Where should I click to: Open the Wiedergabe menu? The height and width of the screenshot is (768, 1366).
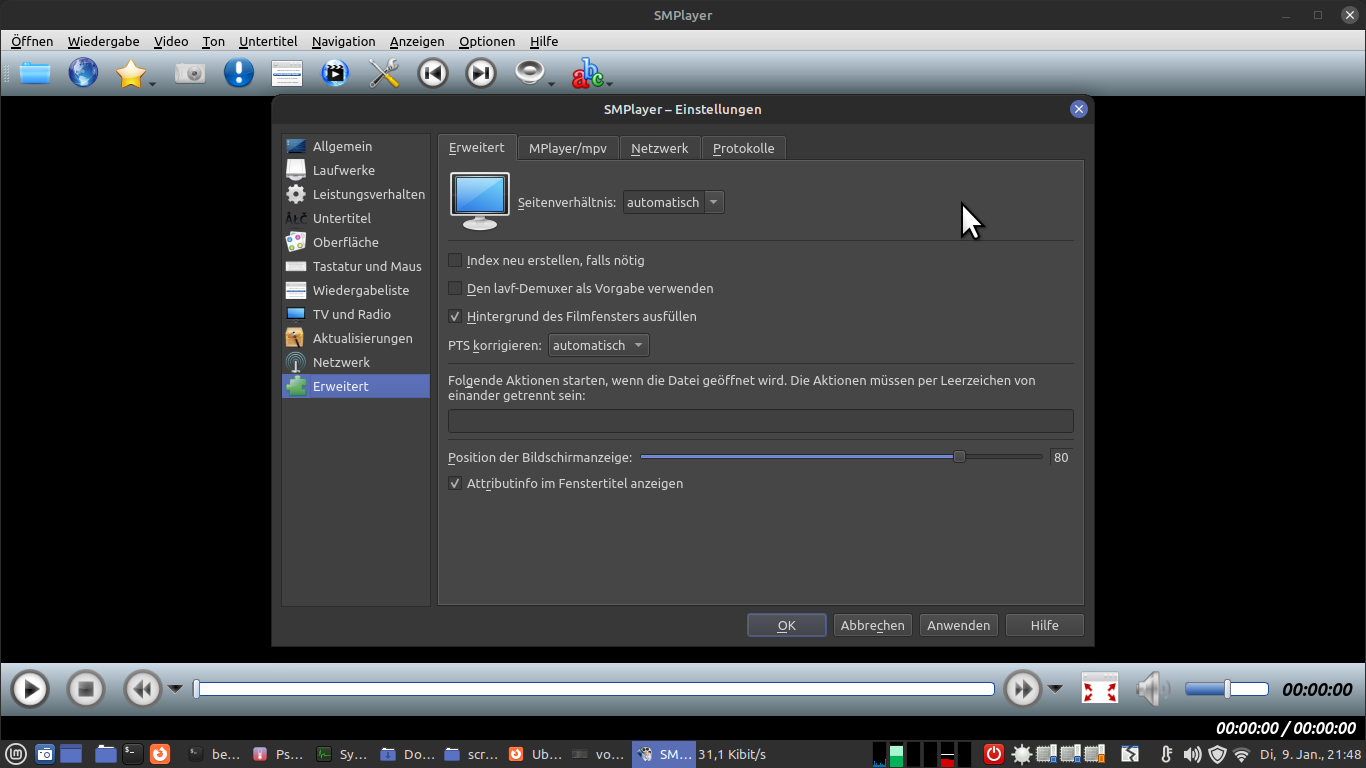coord(103,41)
